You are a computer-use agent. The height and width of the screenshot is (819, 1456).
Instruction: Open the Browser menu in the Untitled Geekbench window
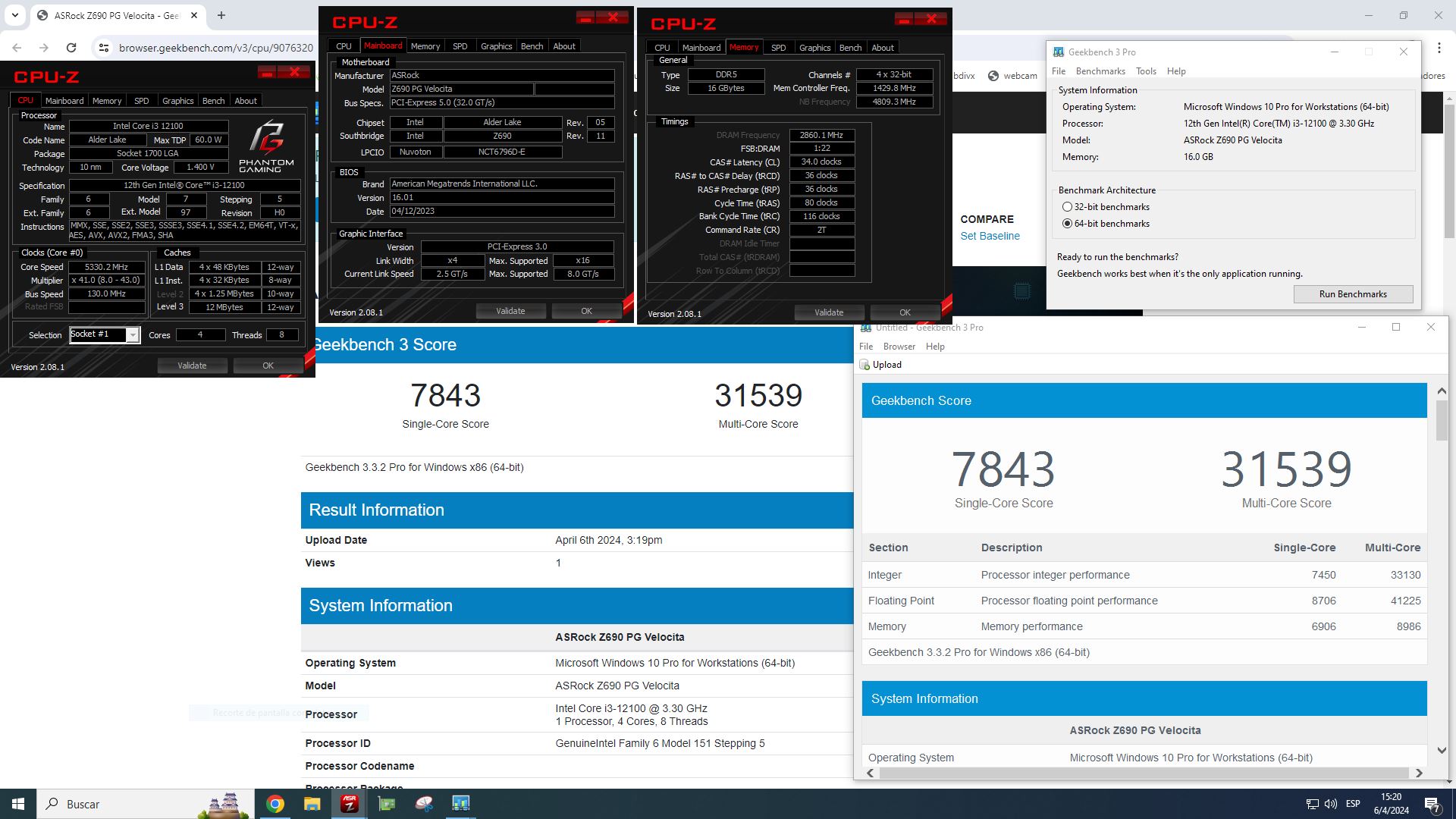pyautogui.click(x=899, y=347)
